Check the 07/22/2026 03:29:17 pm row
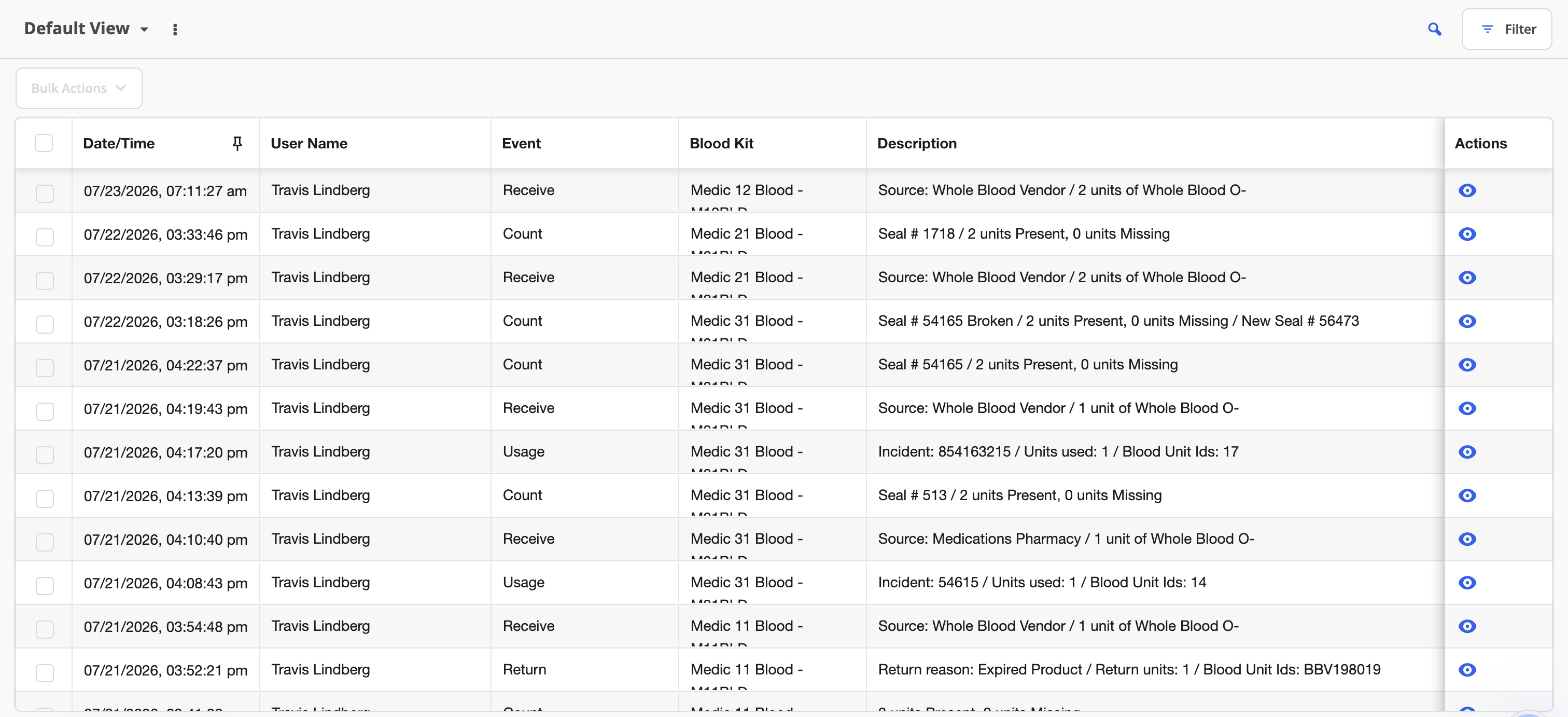The image size is (1568, 717). [45, 280]
